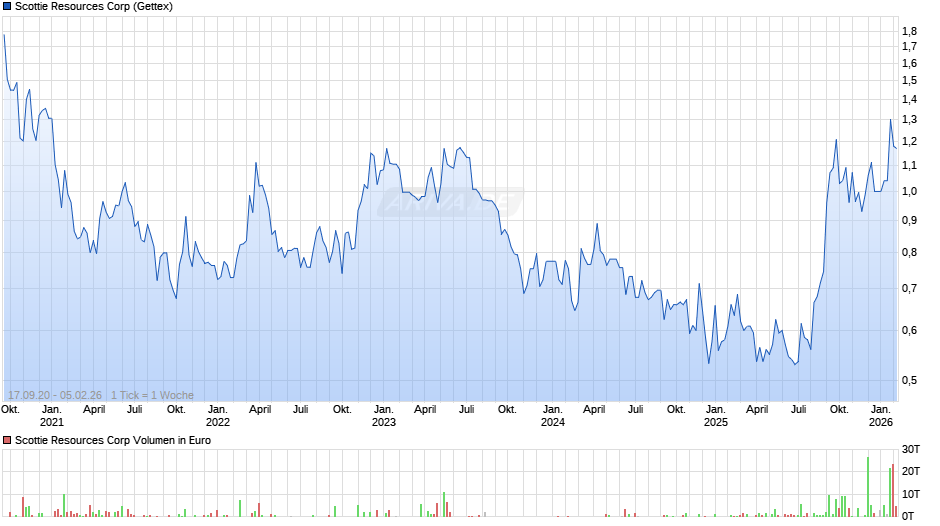Click the volume axis label '20T'
Image resolution: width=940 pixels, height=526 pixels.
911,471
